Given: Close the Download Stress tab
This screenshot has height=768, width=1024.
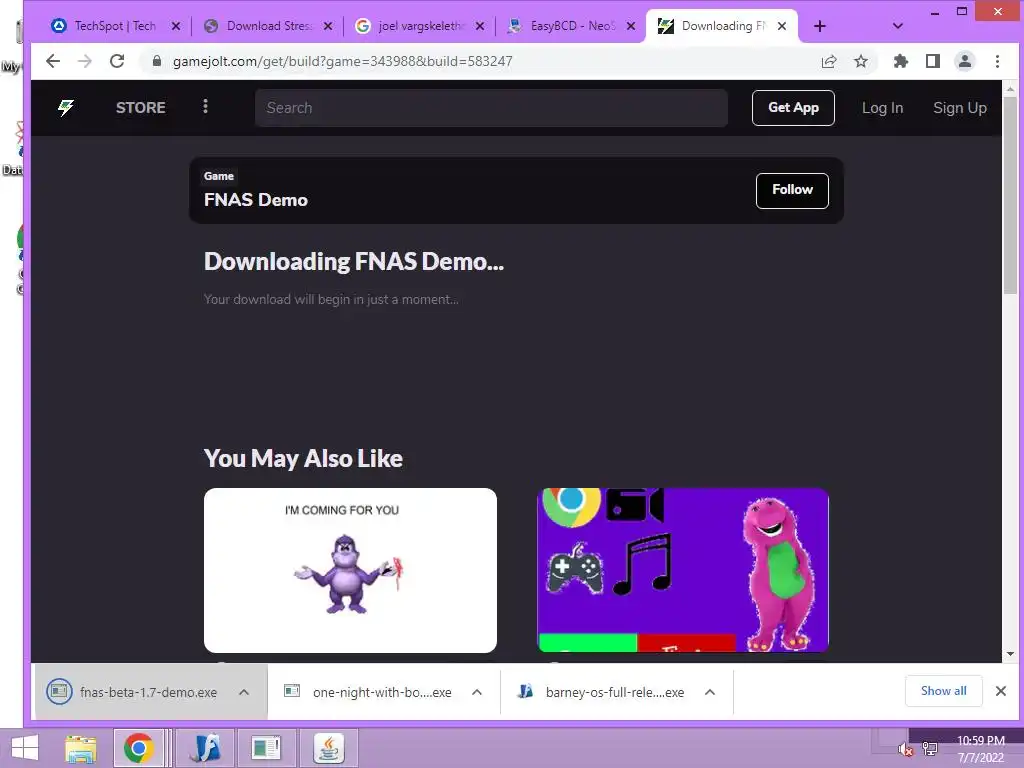Looking at the screenshot, I should click(x=328, y=26).
